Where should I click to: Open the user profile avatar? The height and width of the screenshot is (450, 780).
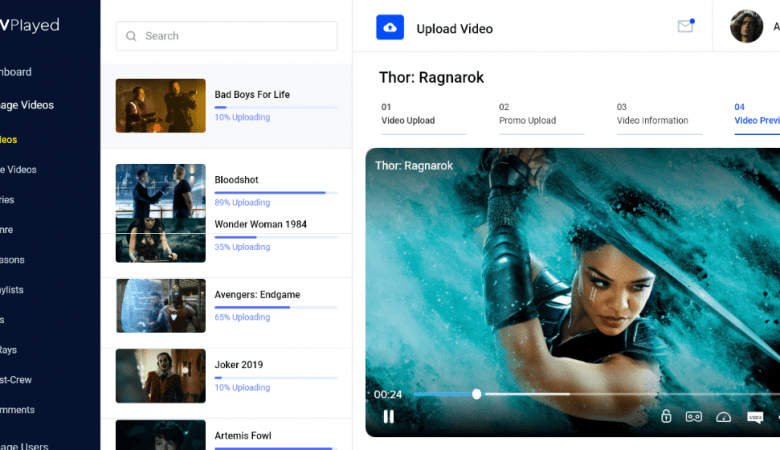point(746,26)
